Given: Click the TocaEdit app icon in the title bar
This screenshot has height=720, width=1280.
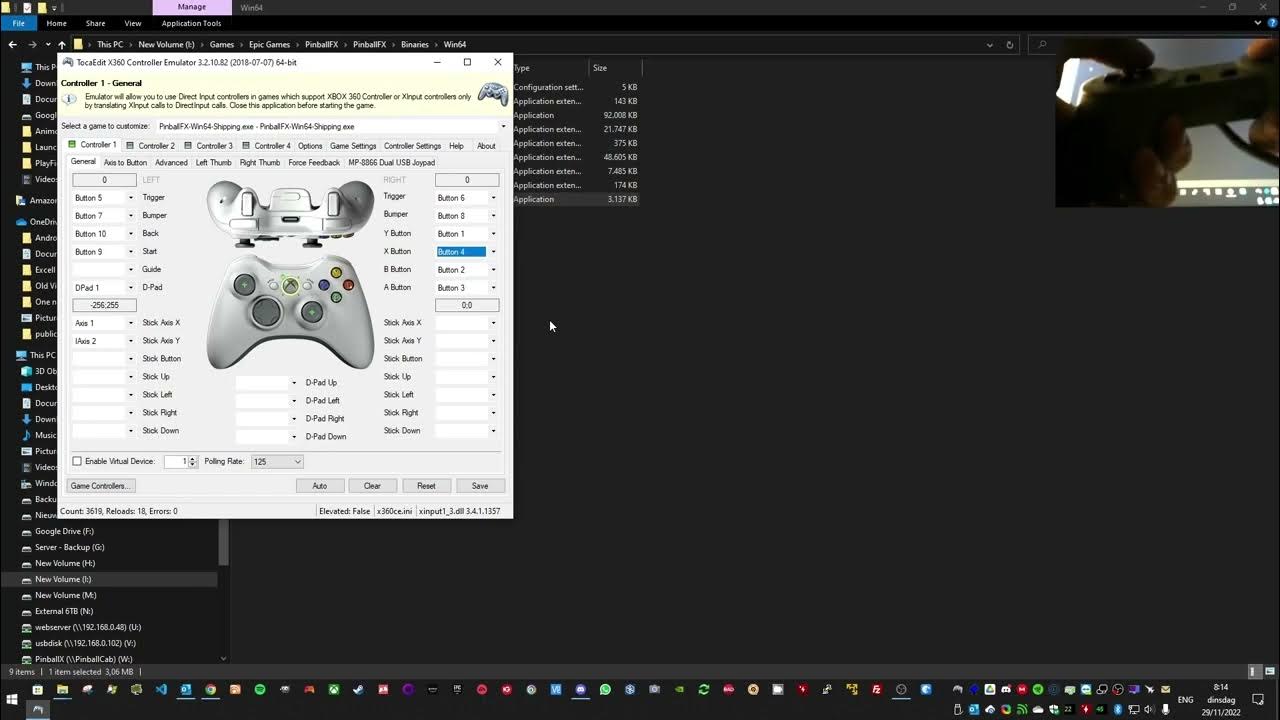Looking at the screenshot, I should (68, 62).
